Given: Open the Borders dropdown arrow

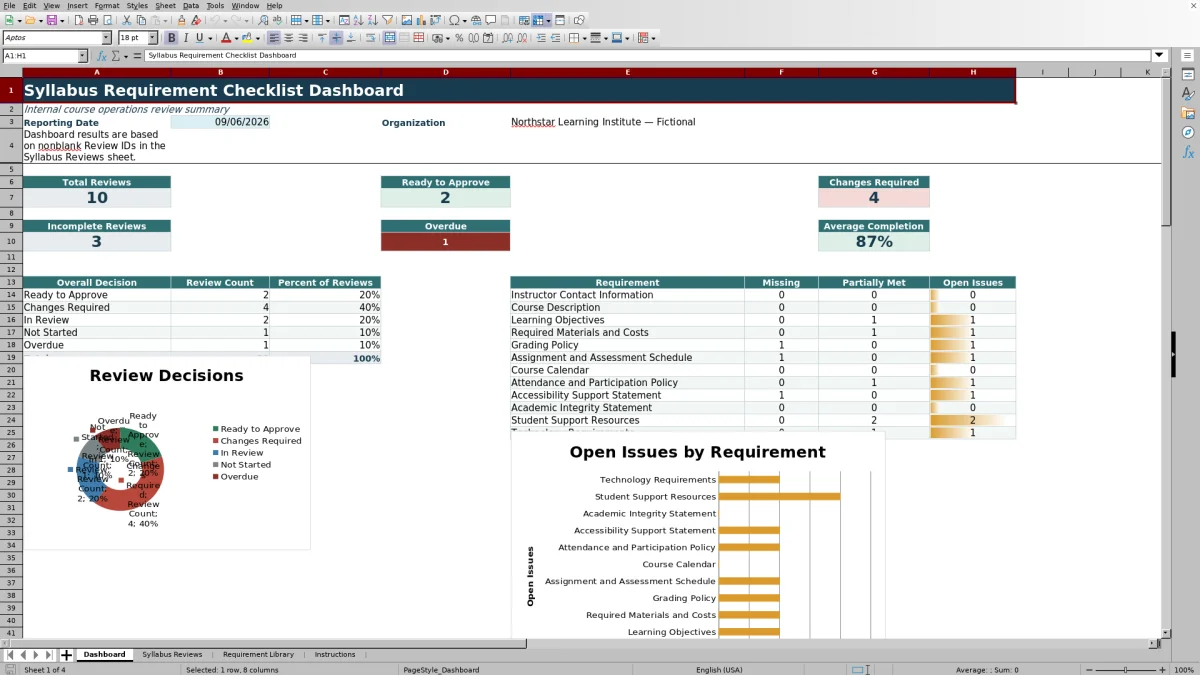Looking at the screenshot, I should (584, 38).
